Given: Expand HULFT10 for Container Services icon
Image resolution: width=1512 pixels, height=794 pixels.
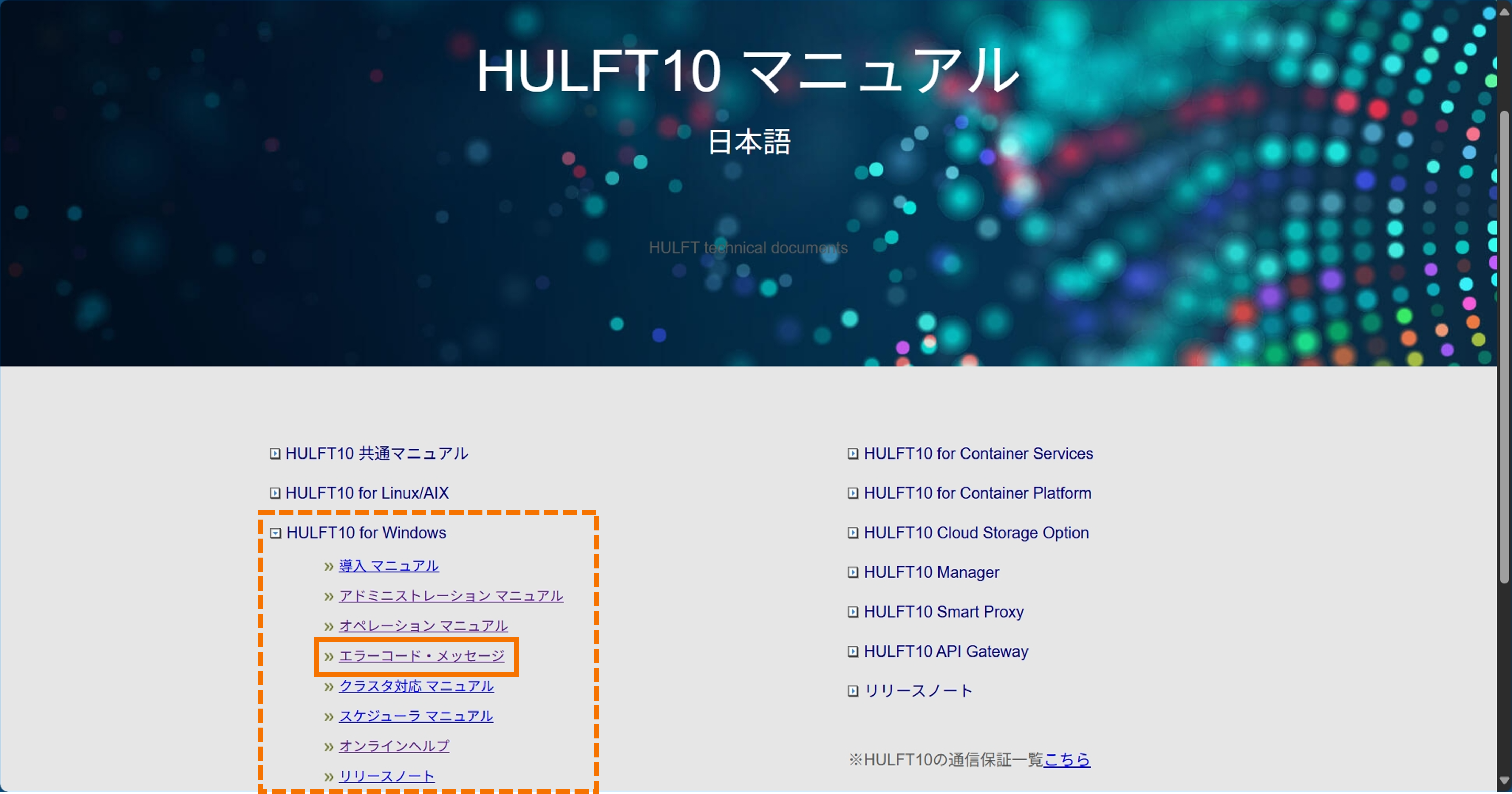Looking at the screenshot, I should (x=853, y=454).
